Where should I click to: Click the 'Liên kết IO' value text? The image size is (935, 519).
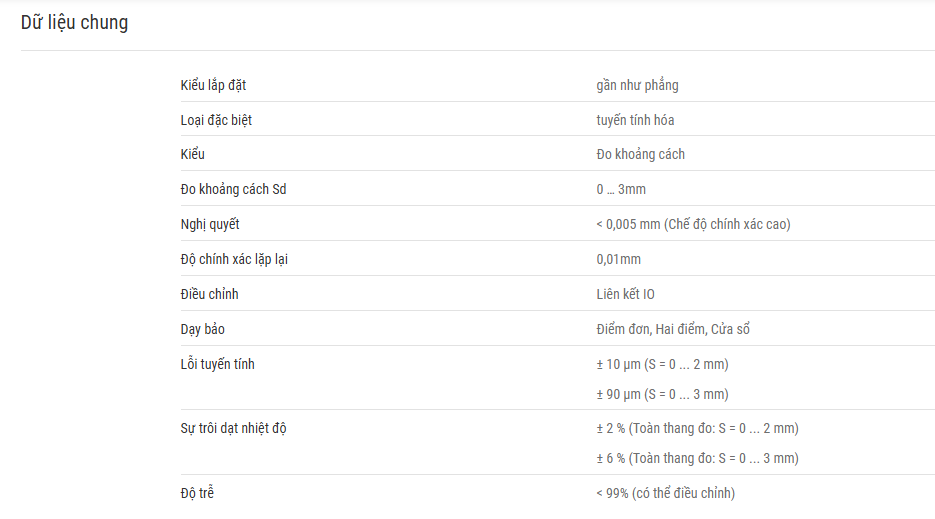coord(626,294)
